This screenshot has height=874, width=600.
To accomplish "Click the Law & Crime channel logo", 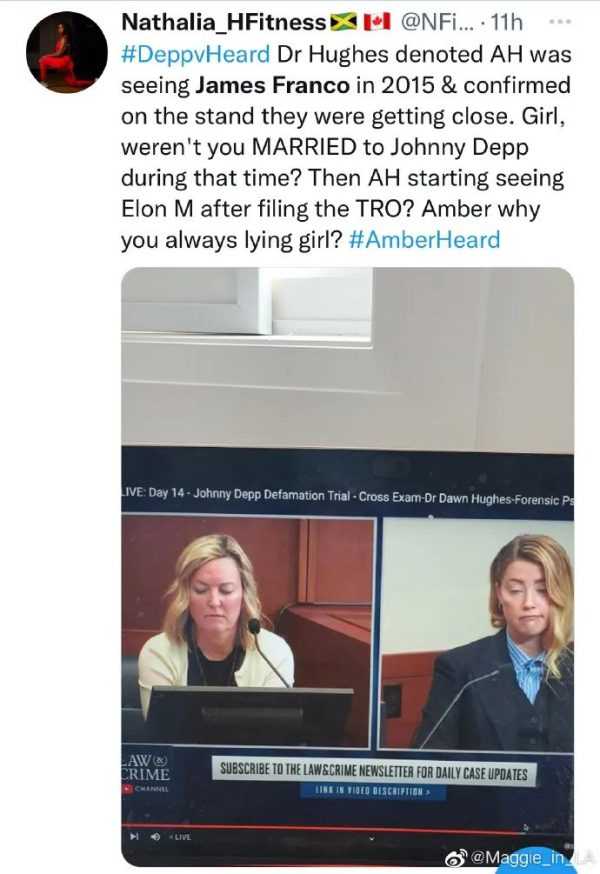I will [x=146, y=773].
